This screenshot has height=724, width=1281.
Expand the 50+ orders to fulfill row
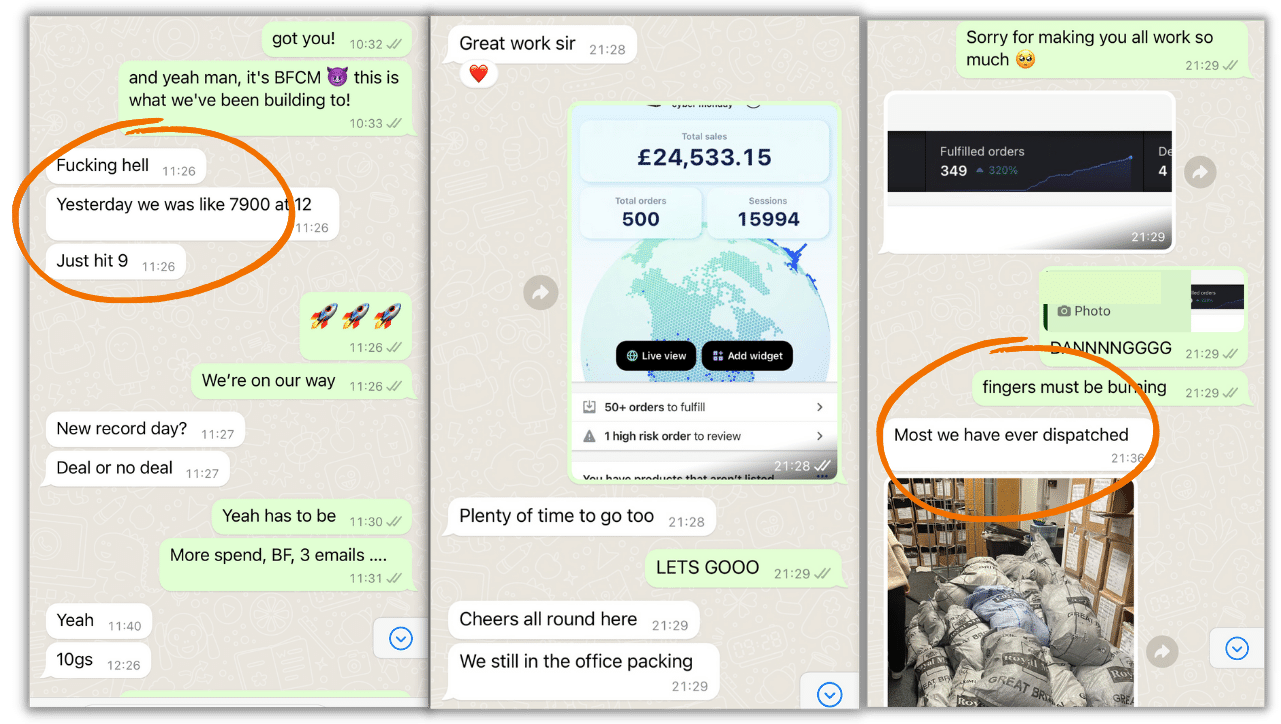pyautogui.click(x=703, y=407)
